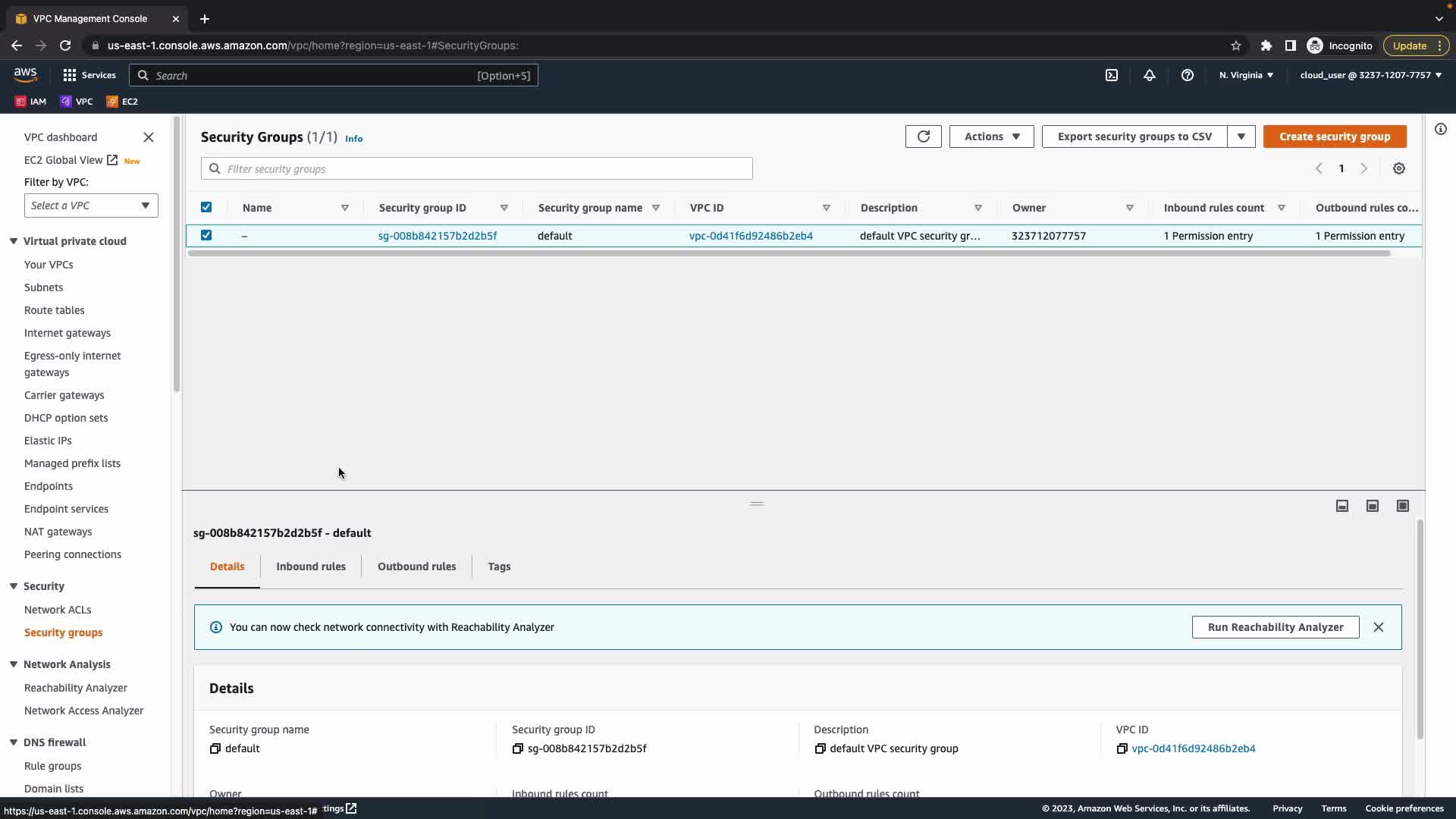Image resolution: width=1456 pixels, height=819 pixels.
Task: Switch to the Outbound rules tab
Action: 416,566
